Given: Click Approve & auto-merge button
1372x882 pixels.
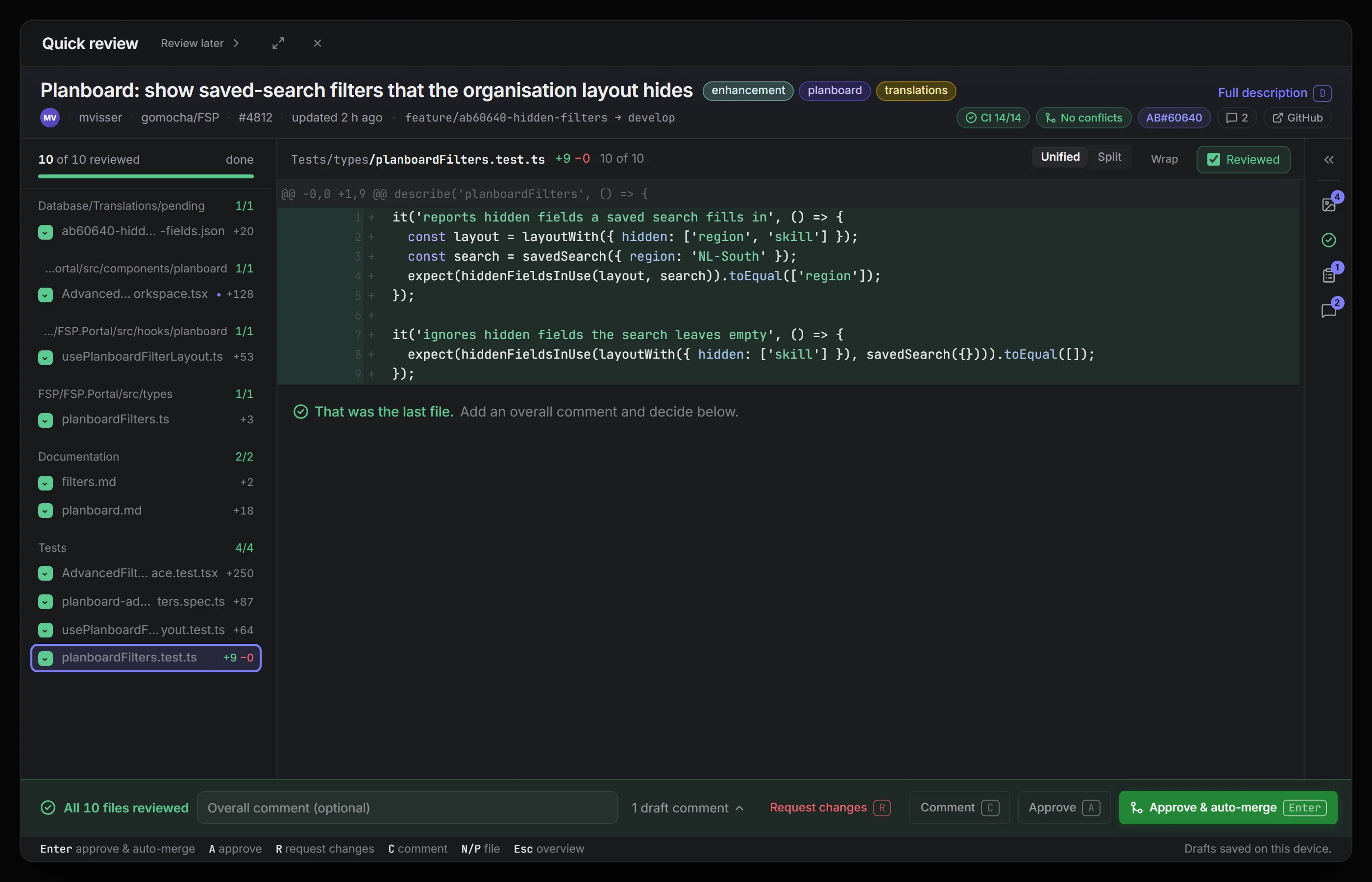Looking at the screenshot, I should click(x=1228, y=808).
